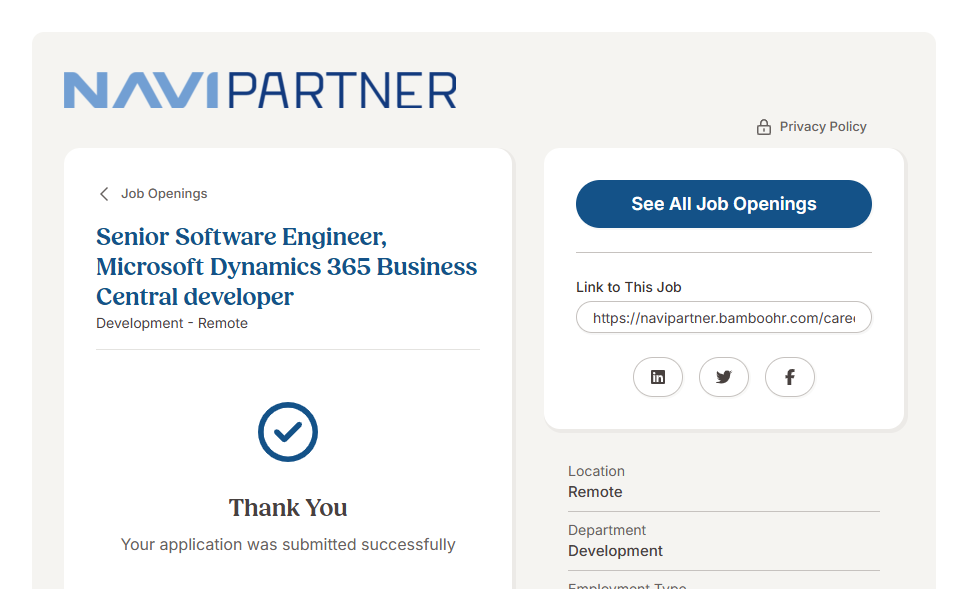Screen dimensions: 968x589
Task: Click the Development value under Department
Action: [x=615, y=551]
